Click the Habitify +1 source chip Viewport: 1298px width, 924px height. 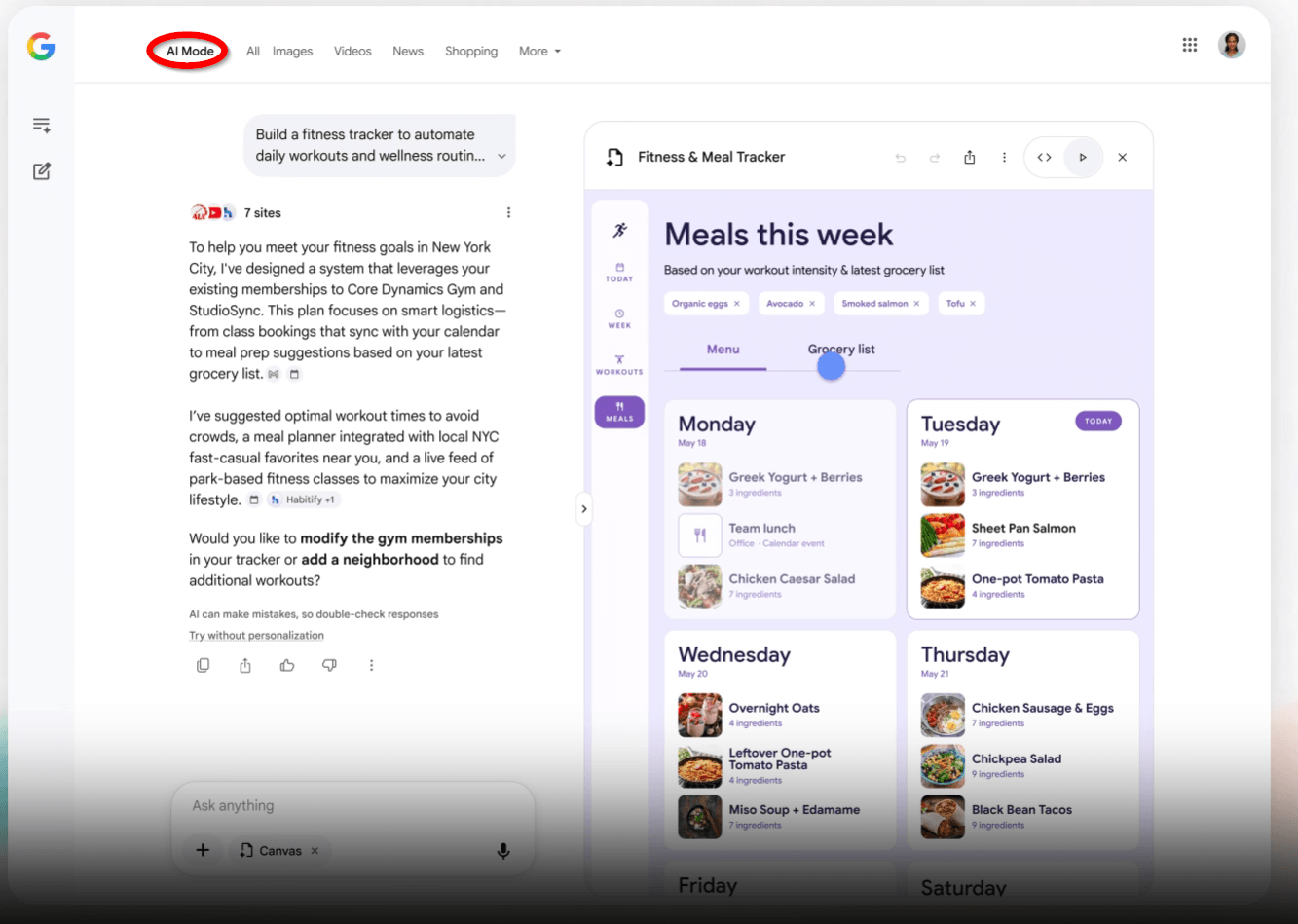(303, 499)
